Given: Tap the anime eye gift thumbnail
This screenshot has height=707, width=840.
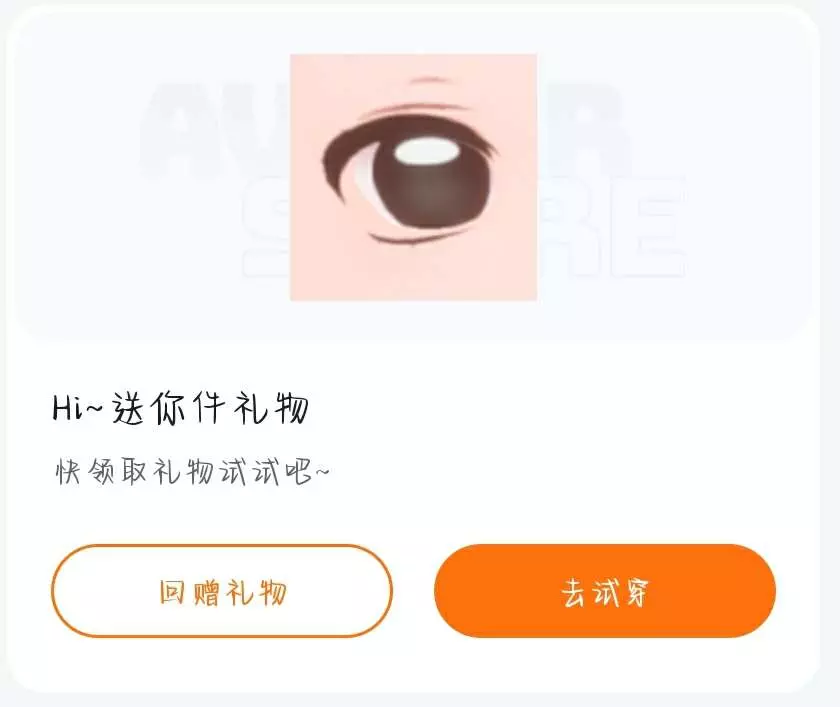Looking at the screenshot, I should pyautogui.click(x=414, y=177).
